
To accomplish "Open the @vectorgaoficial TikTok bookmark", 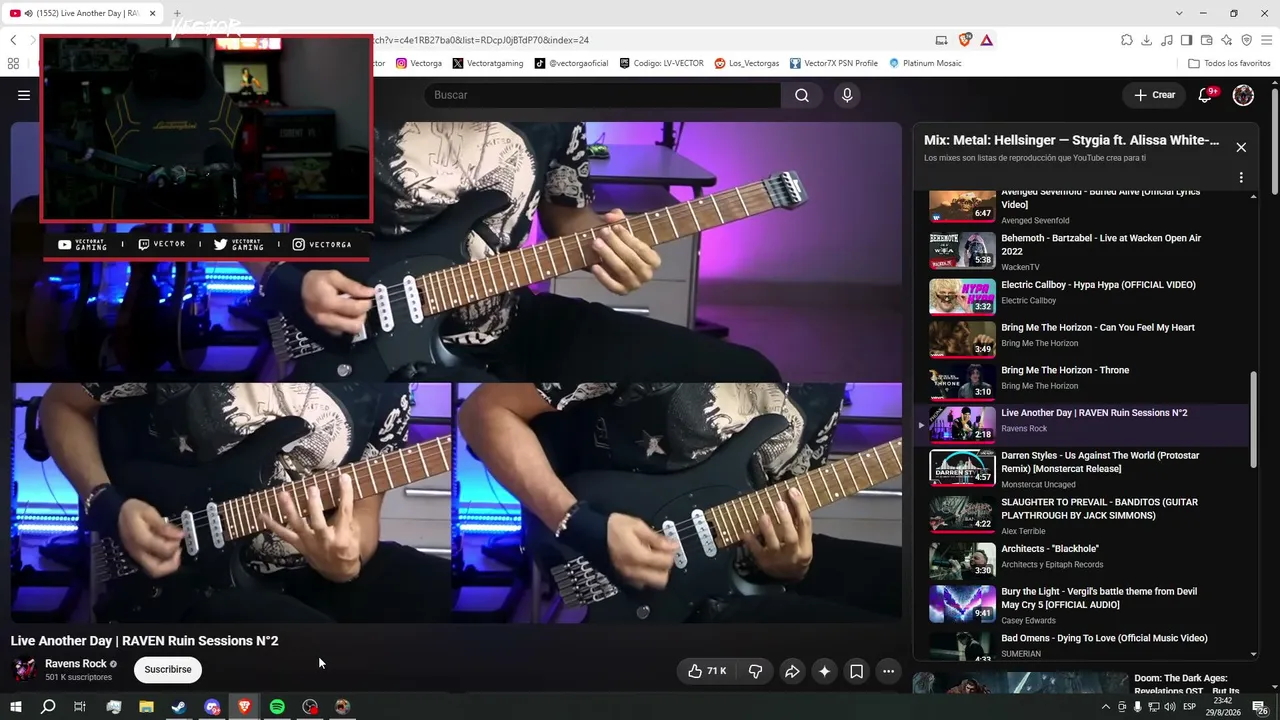I will (x=571, y=63).
